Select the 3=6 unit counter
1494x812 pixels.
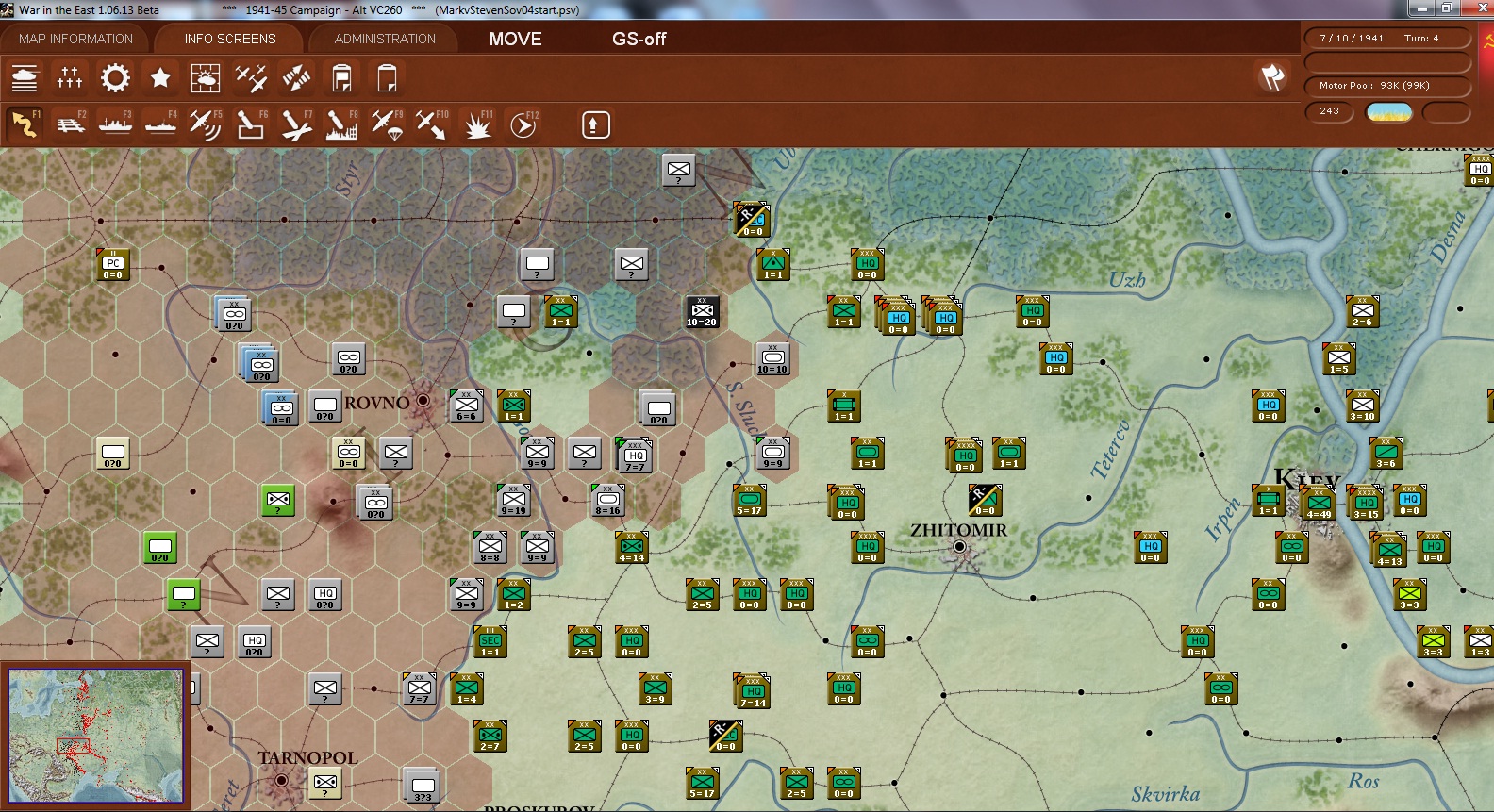pyautogui.click(x=1386, y=453)
